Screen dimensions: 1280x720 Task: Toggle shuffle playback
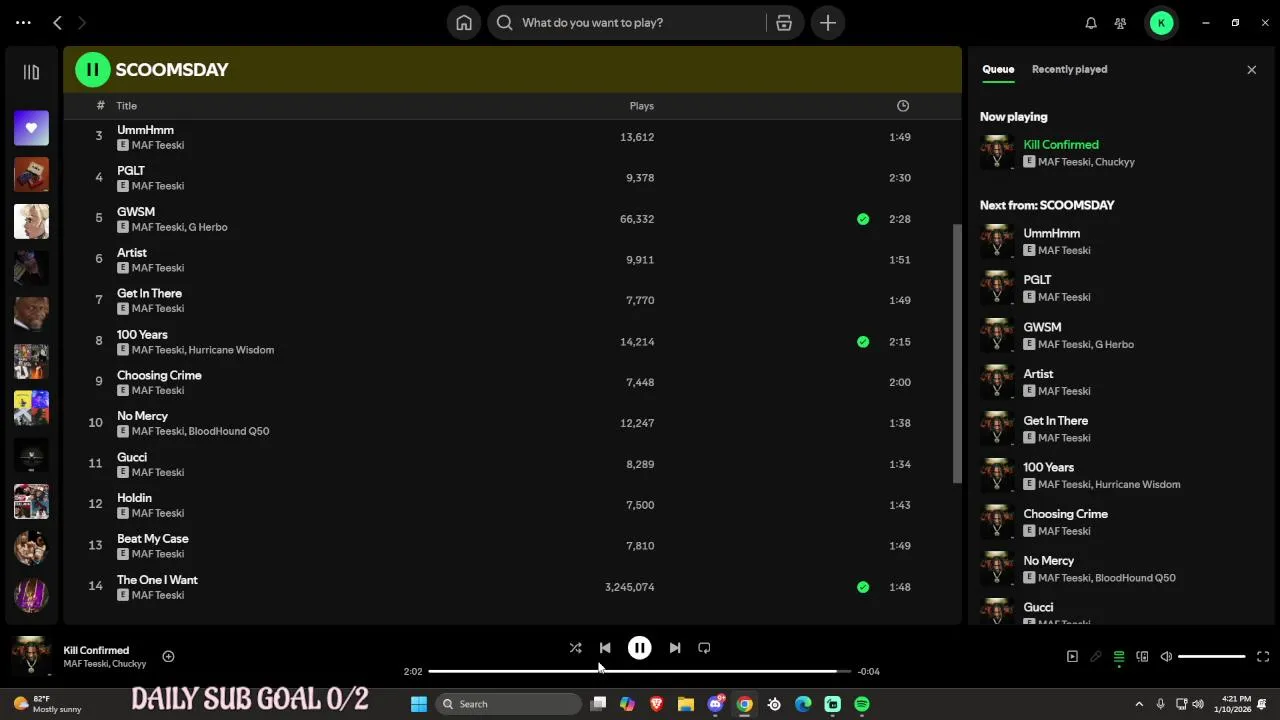point(575,648)
